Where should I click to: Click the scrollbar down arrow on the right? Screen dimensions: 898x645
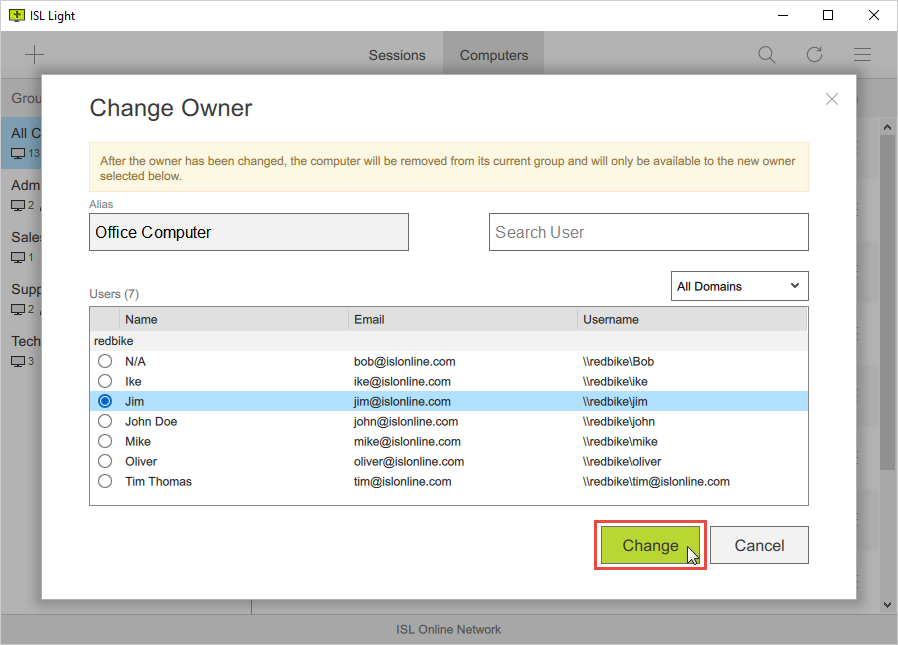[887, 604]
